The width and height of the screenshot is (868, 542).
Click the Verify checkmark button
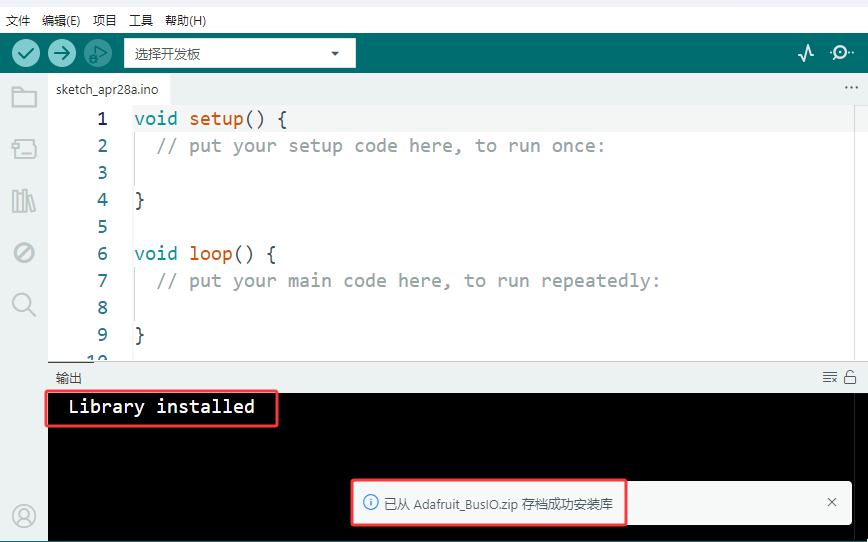click(26, 53)
